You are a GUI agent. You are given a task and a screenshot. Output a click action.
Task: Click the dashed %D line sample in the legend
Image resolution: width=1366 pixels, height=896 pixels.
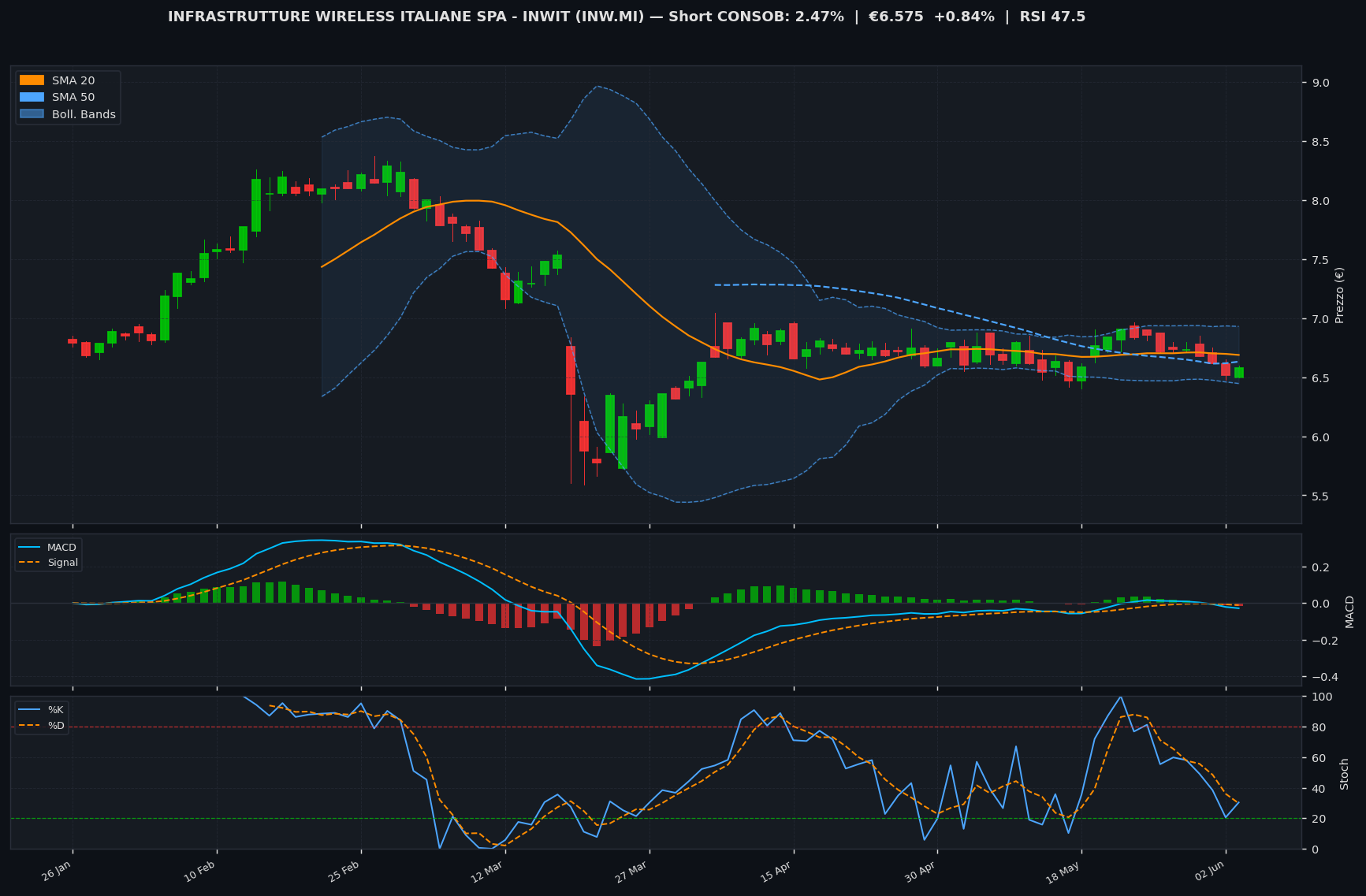click(30, 725)
